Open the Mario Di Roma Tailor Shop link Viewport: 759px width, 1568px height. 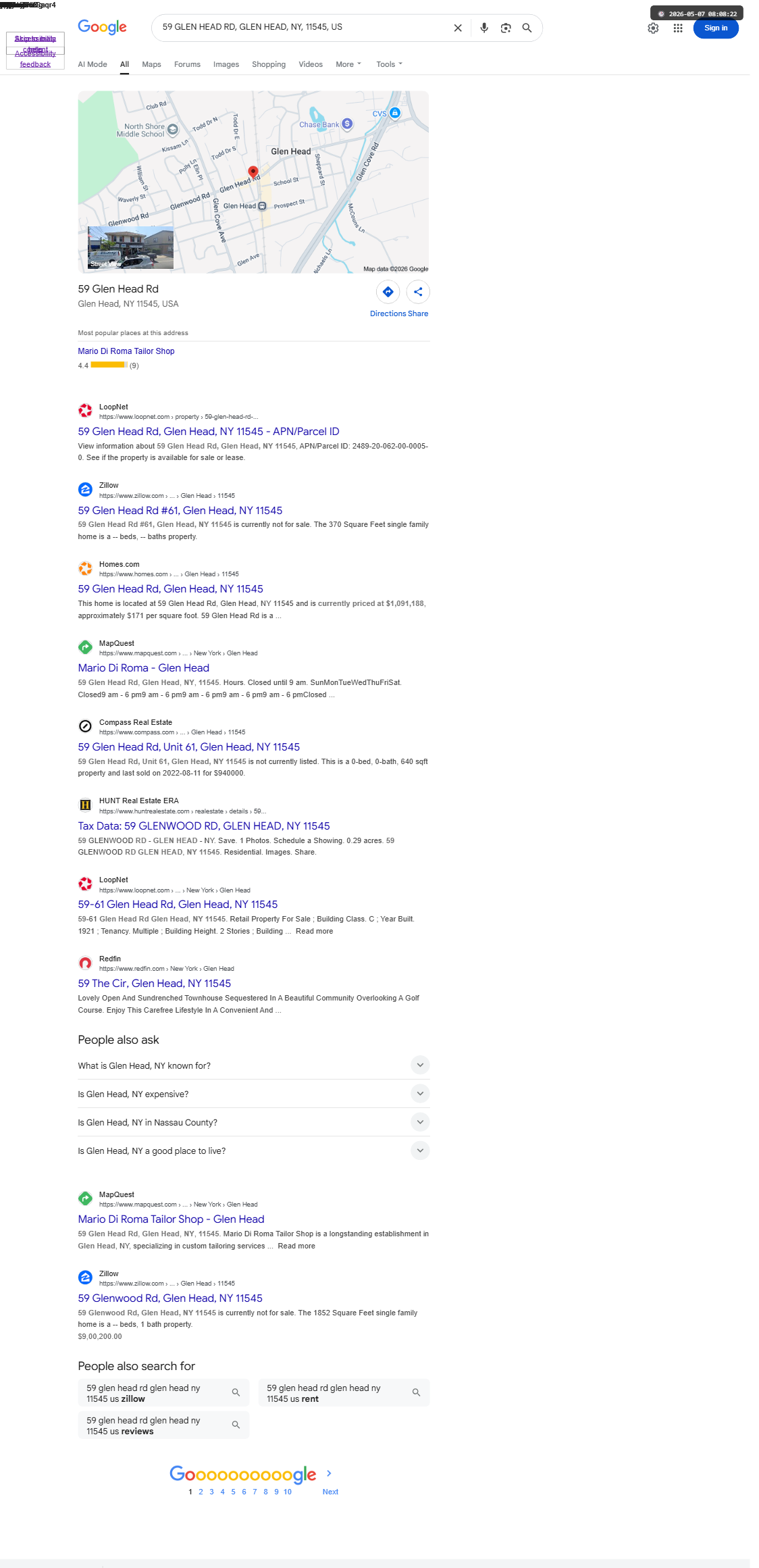pyautogui.click(x=126, y=351)
